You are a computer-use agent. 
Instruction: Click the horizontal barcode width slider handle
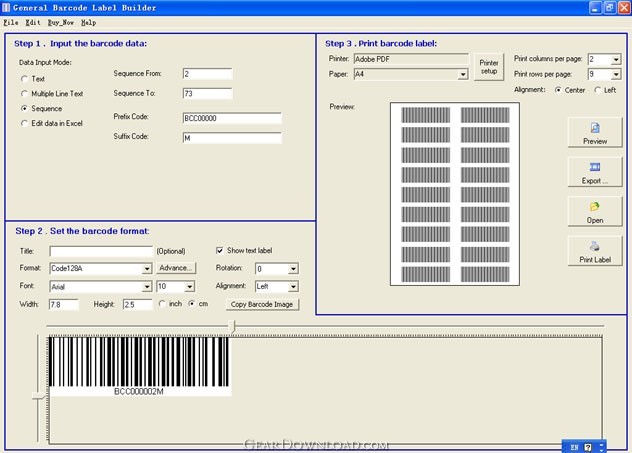tap(232, 326)
